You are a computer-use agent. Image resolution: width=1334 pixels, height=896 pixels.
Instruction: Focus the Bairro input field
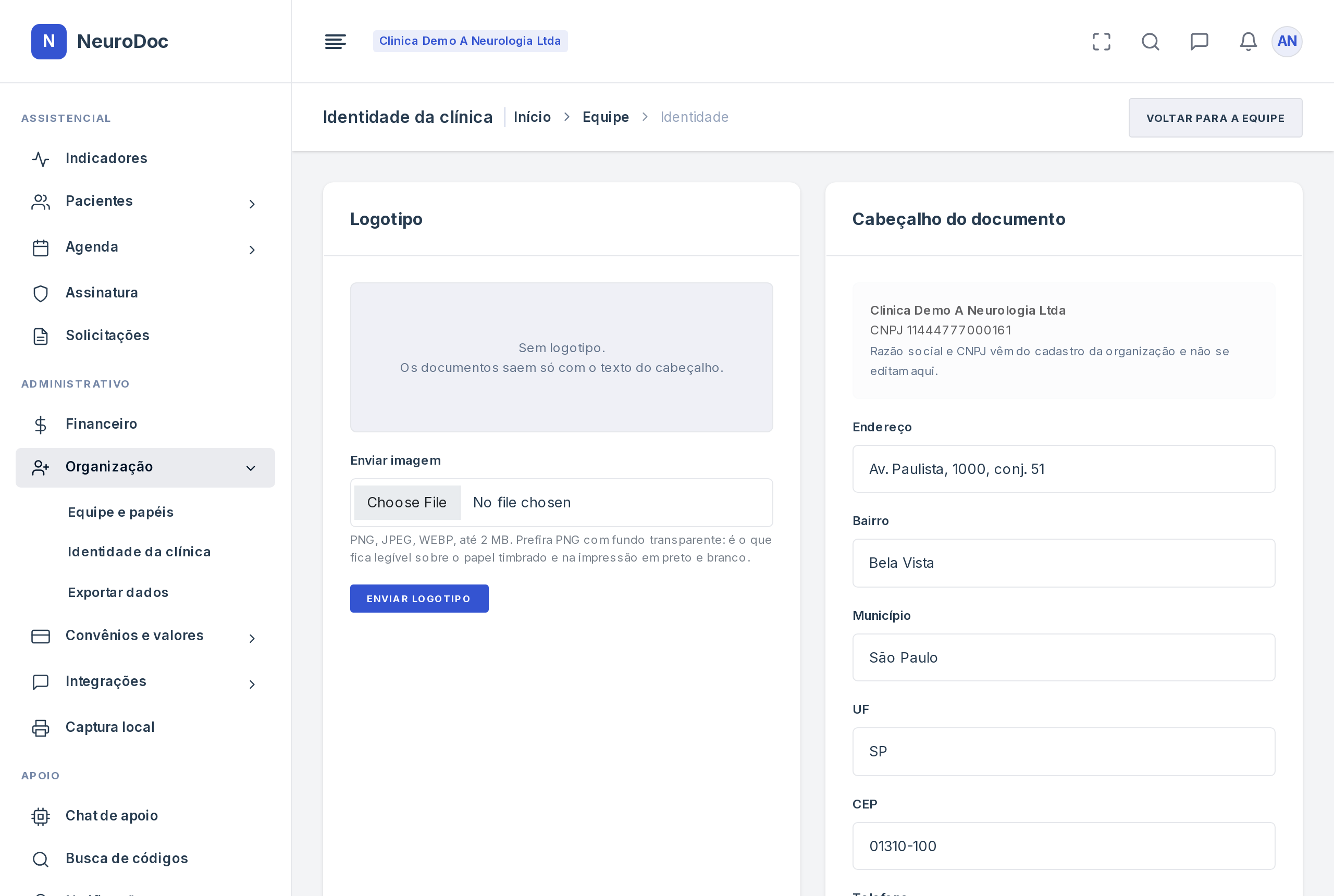pos(1063,563)
